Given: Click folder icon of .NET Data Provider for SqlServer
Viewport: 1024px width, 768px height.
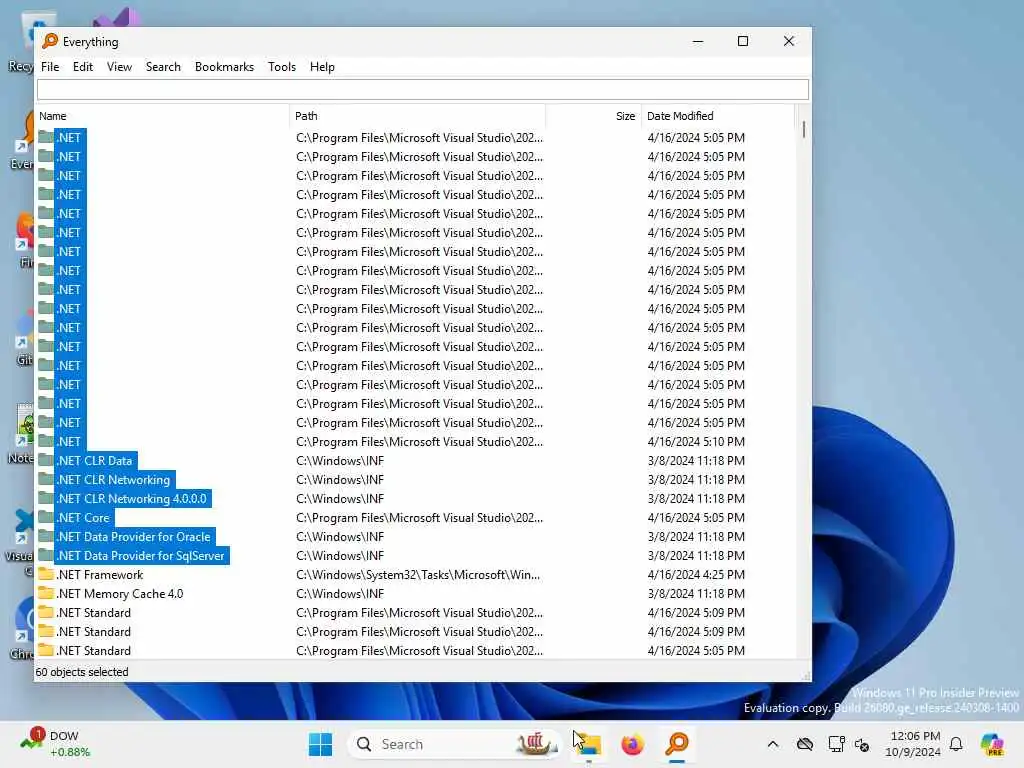Looking at the screenshot, I should pos(46,555).
